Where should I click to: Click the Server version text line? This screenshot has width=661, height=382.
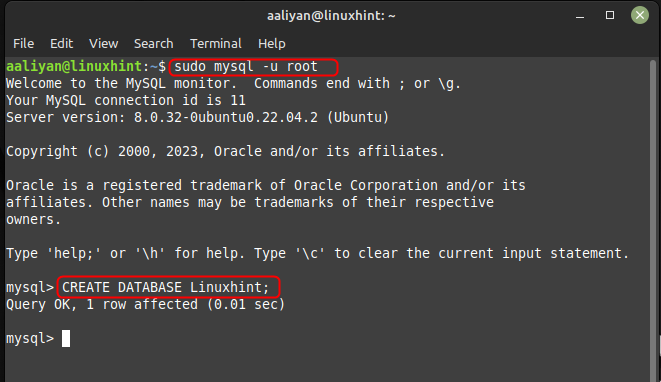pos(197,117)
